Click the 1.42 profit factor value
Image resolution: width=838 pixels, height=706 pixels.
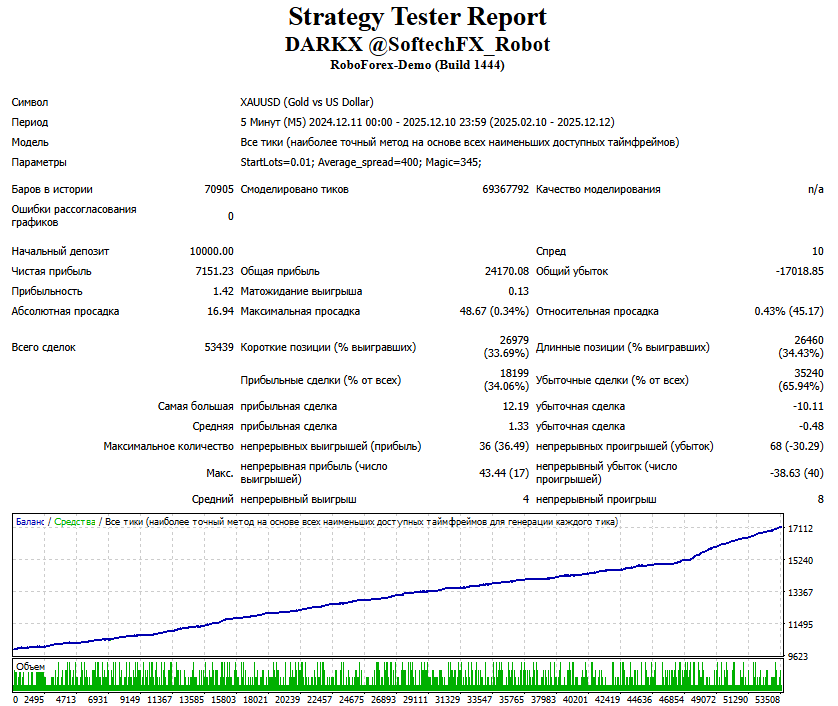coord(223,291)
